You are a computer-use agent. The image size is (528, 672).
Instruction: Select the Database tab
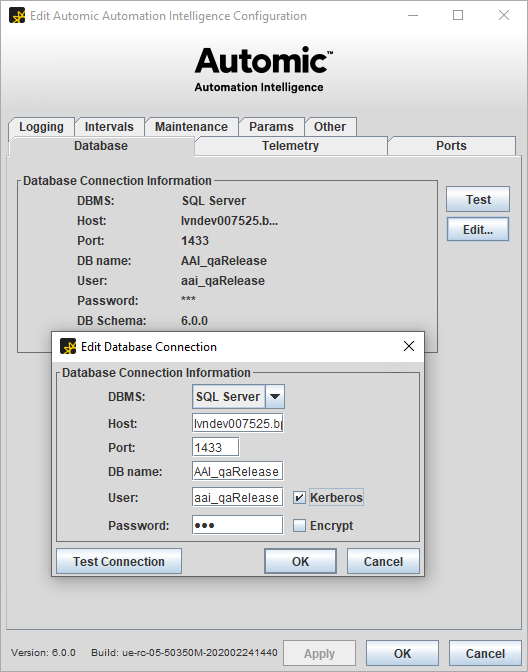coord(101,146)
